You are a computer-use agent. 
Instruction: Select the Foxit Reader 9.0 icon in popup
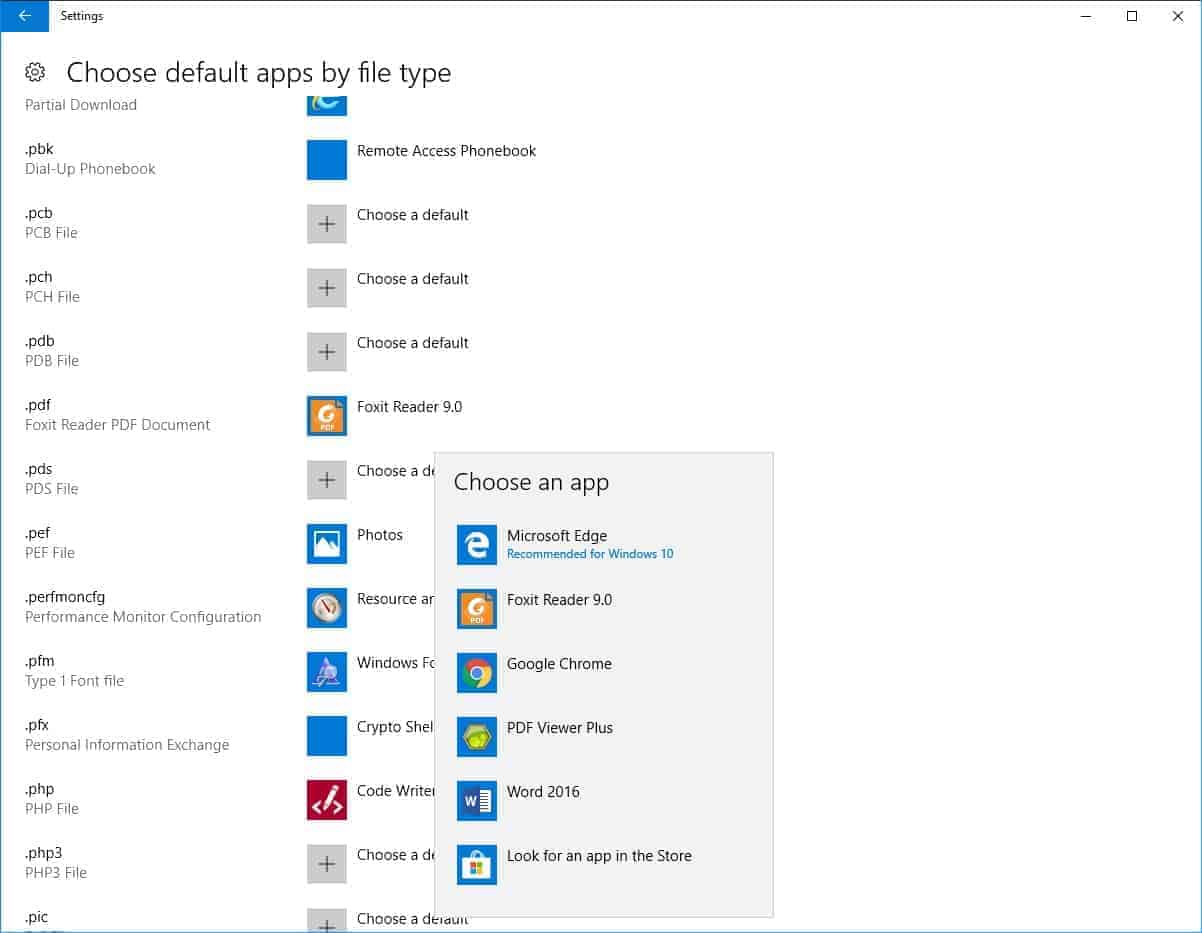[477, 609]
